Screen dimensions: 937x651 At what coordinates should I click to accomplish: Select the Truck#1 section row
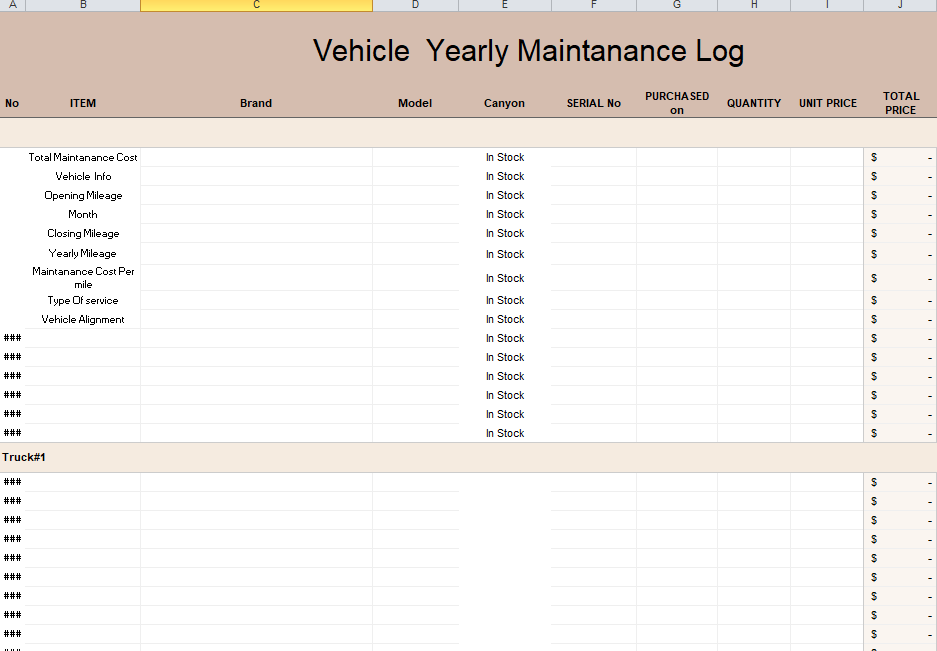[x=24, y=457]
